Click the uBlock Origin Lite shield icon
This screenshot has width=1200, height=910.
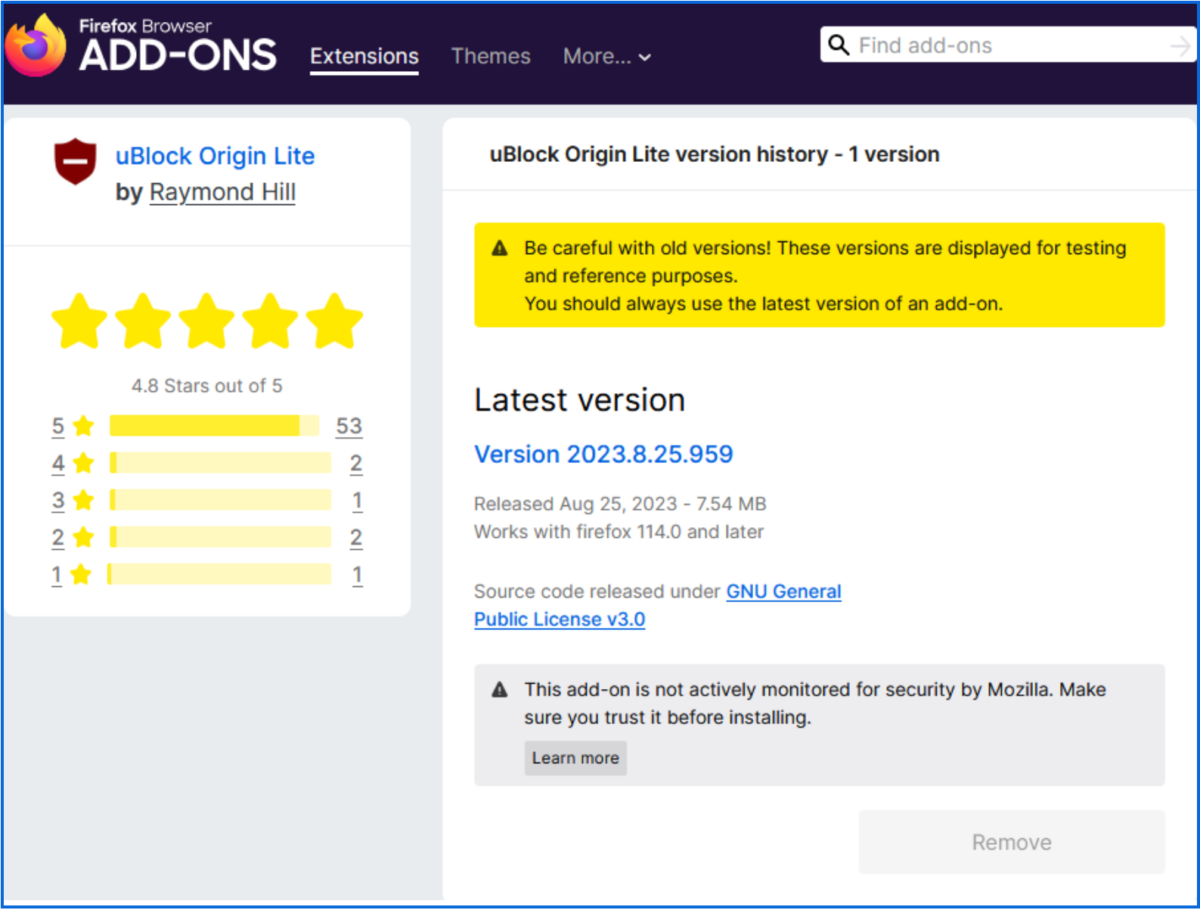[x=75, y=162]
